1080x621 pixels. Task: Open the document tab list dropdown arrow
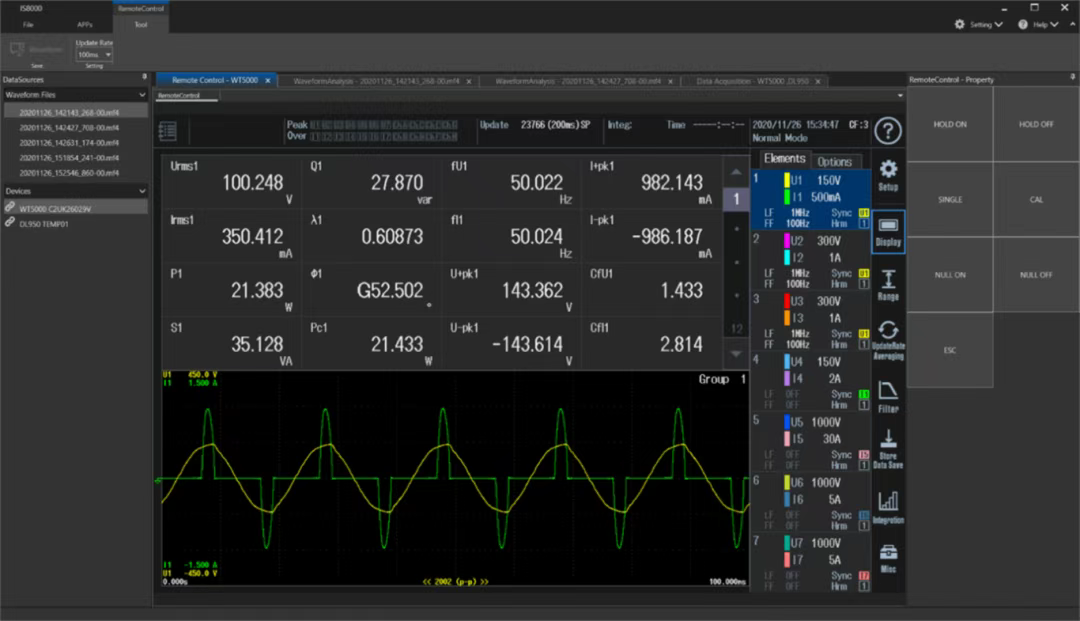[900, 96]
